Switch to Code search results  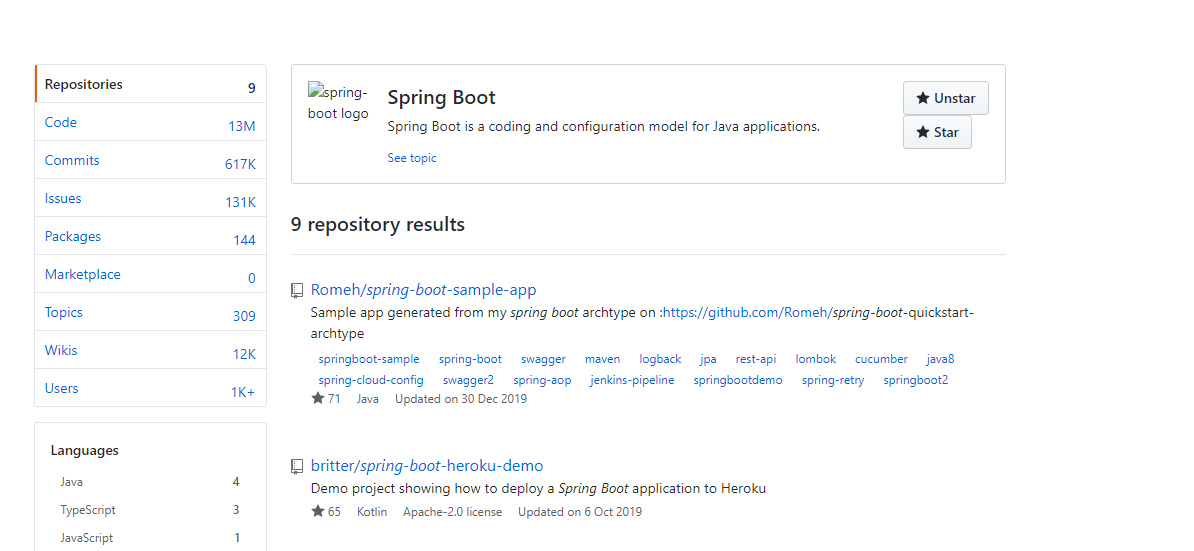click(x=61, y=123)
